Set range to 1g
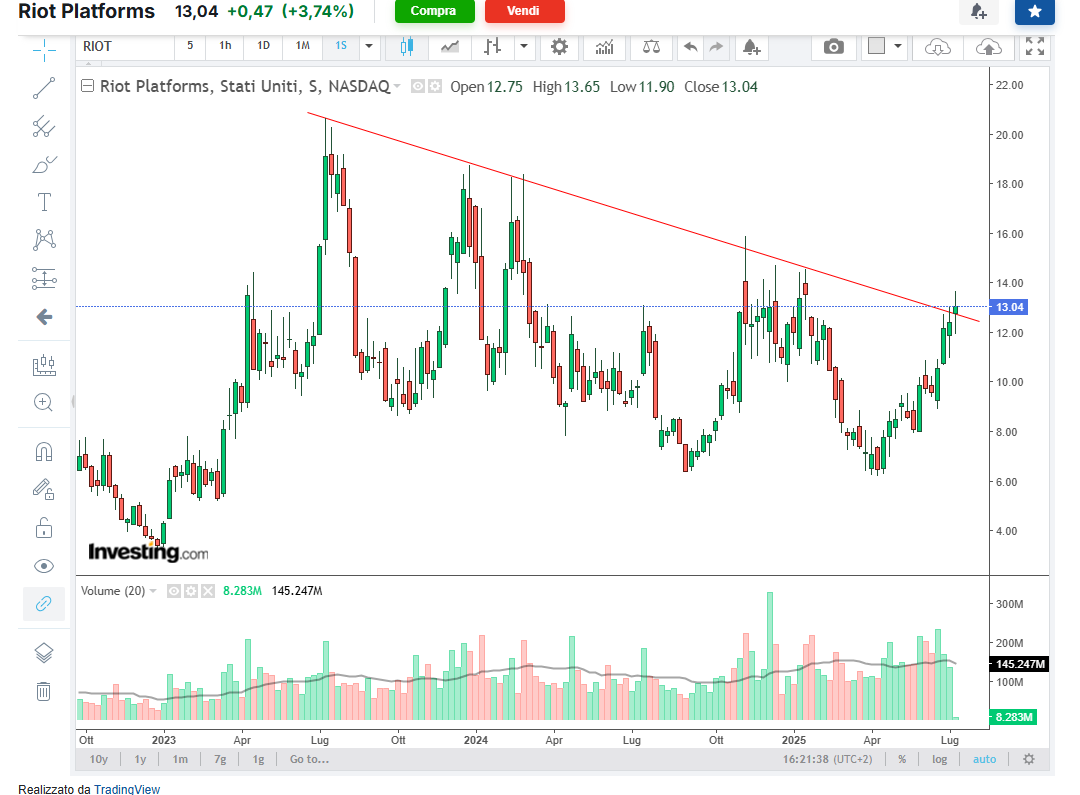Image resolution: width=1080 pixels, height=795 pixels. coord(258,759)
